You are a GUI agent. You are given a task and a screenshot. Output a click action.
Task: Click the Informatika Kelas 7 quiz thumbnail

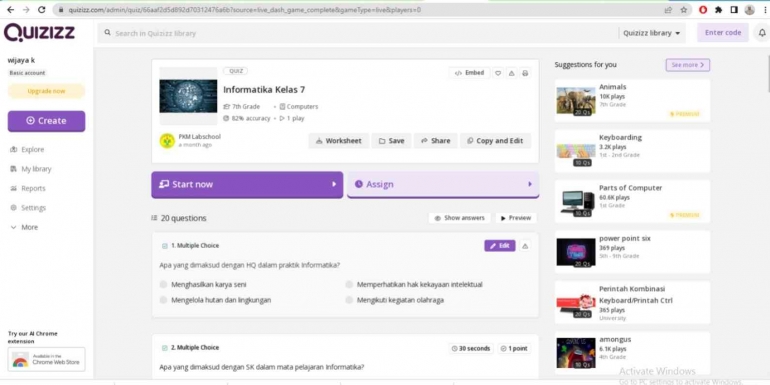pos(188,96)
